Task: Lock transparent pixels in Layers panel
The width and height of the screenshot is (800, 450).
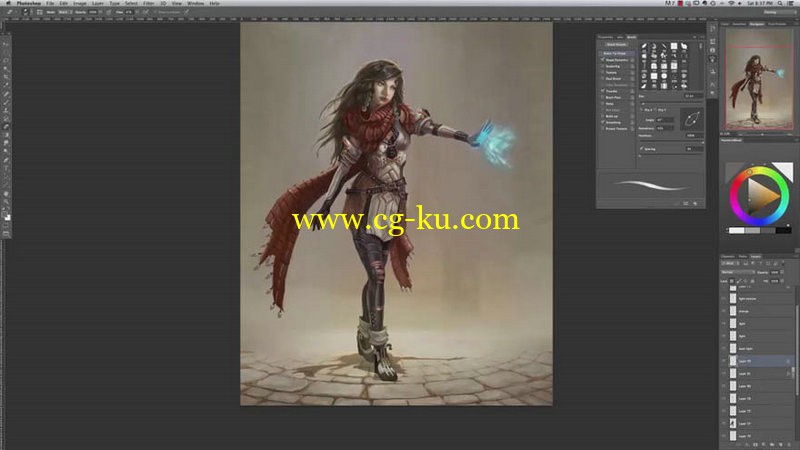Action: pyautogui.click(x=732, y=281)
